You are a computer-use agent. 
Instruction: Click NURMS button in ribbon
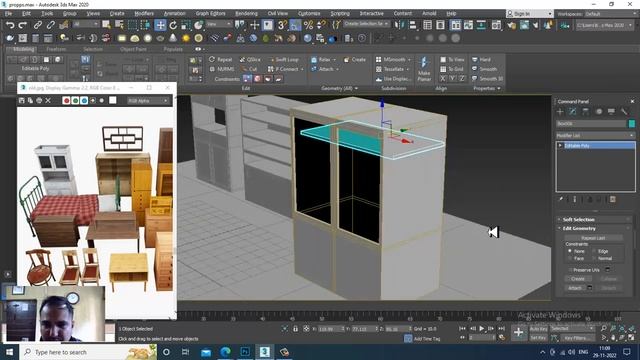222,69
